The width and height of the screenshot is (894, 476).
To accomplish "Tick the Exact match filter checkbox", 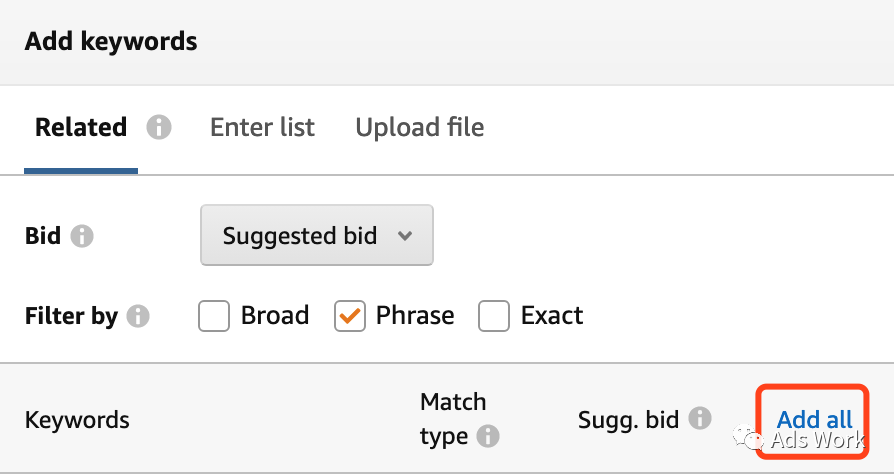I will coord(494,316).
